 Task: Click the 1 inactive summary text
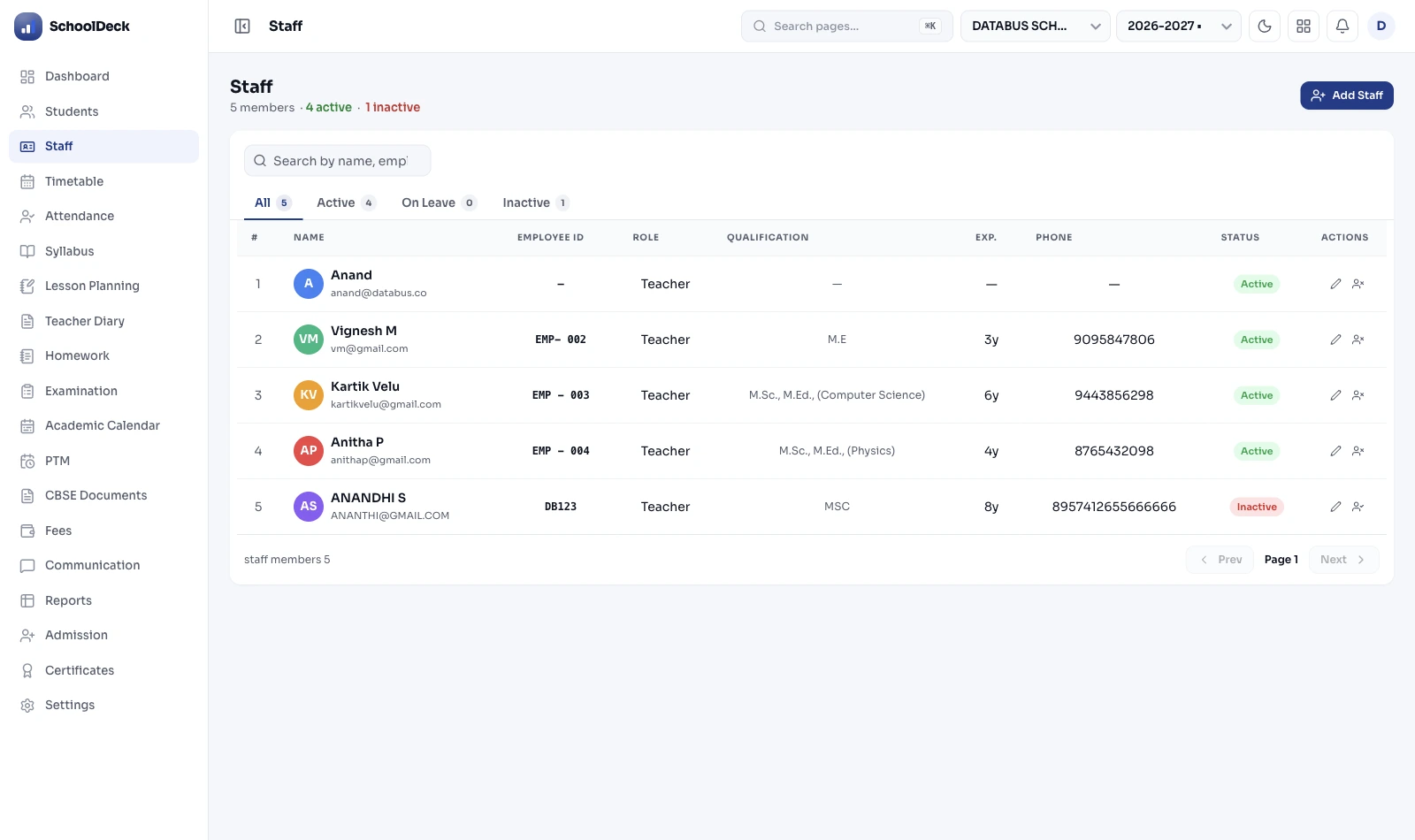393,107
